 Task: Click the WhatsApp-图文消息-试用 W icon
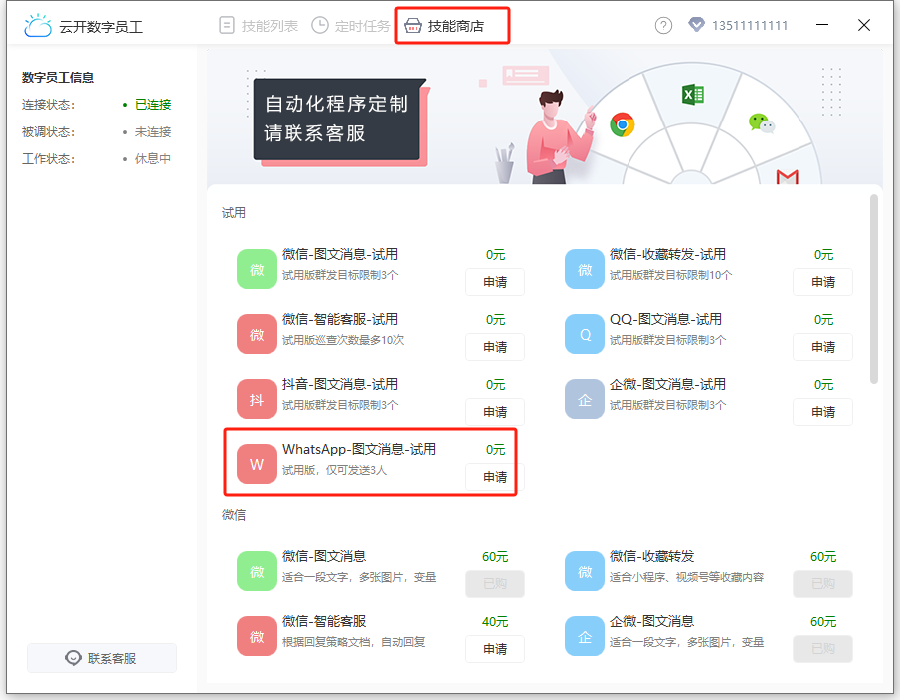[x=257, y=464]
